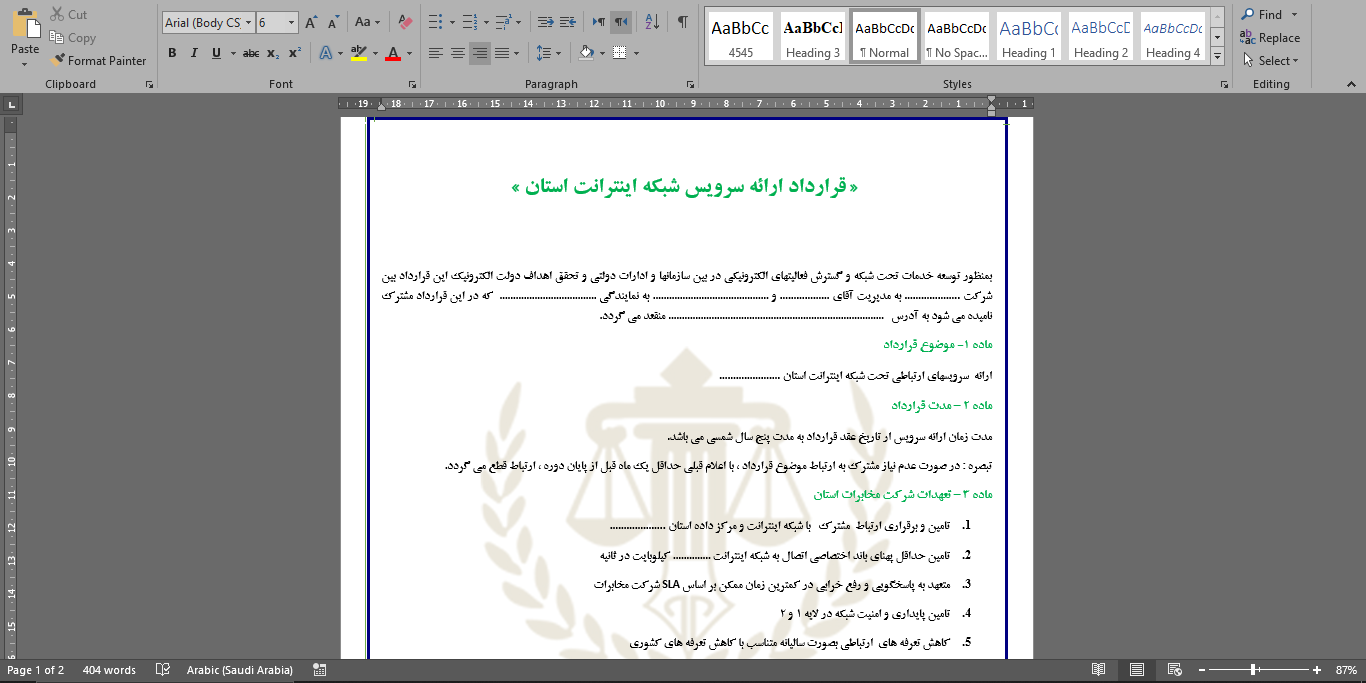Increase indent in Paragraph group

click(568, 22)
